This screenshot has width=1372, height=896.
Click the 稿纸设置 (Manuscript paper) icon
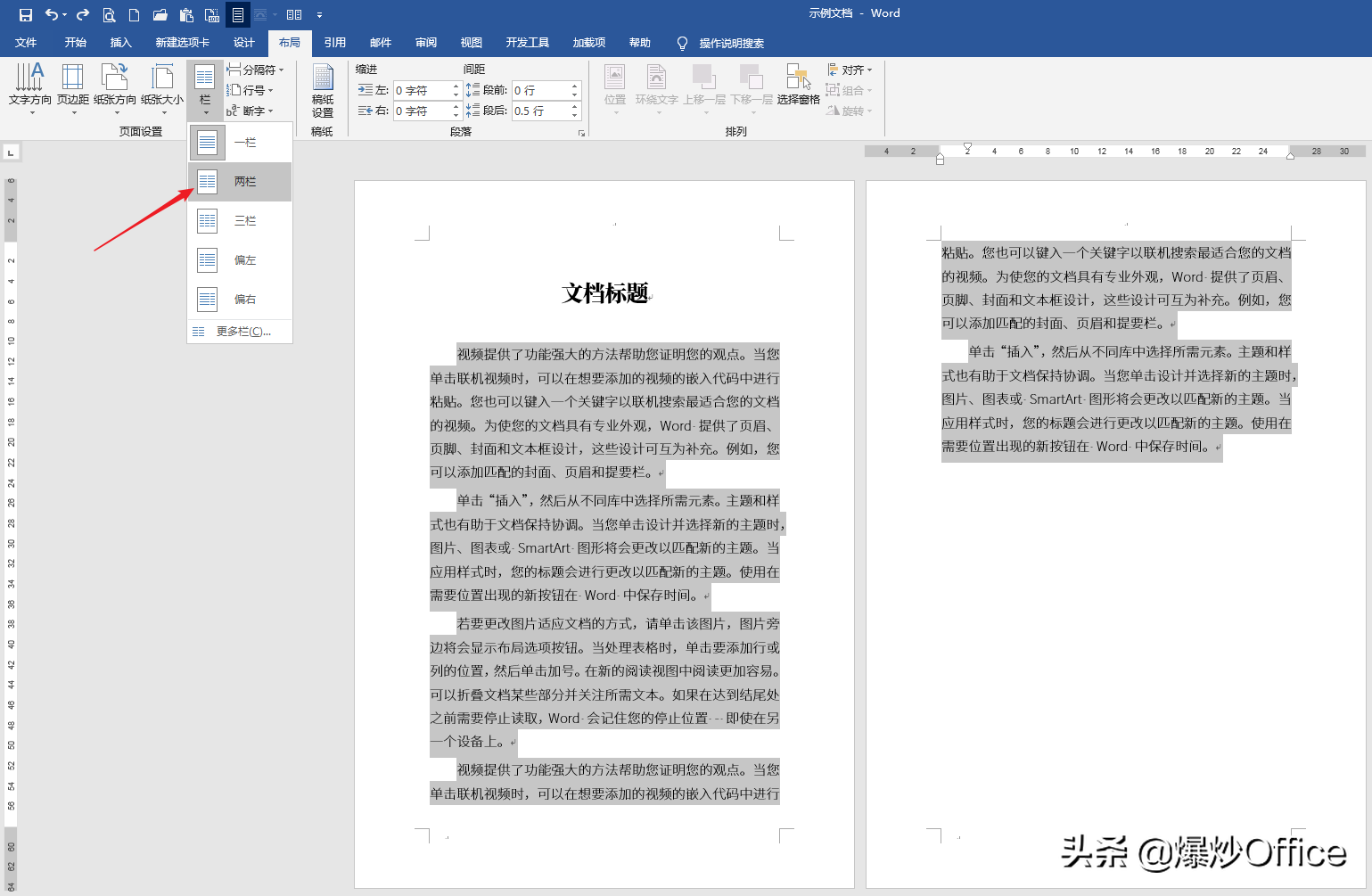click(x=323, y=90)
